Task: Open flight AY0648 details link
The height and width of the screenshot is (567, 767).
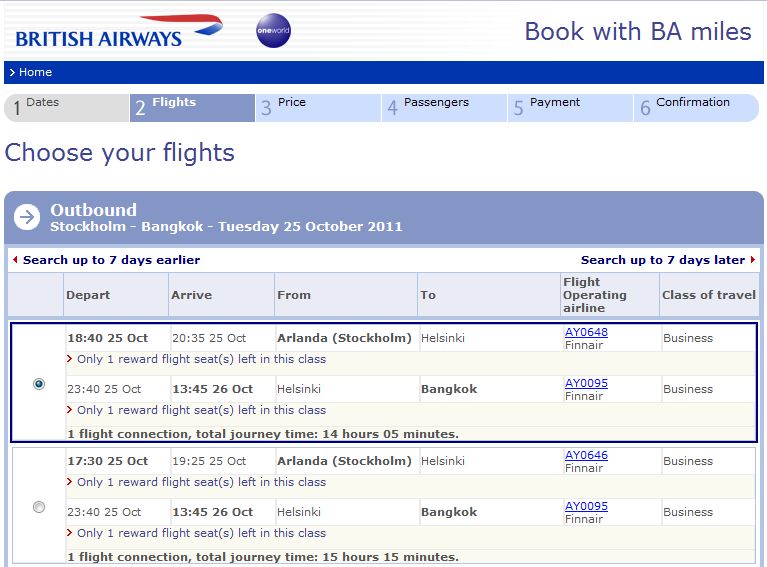Action: click(x=586, y=332)
